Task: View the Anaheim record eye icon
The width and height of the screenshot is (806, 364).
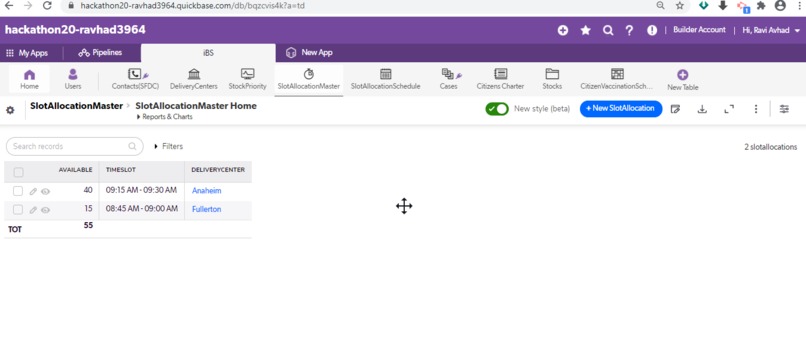Action: pyautogui.click(x=45, y=192)
